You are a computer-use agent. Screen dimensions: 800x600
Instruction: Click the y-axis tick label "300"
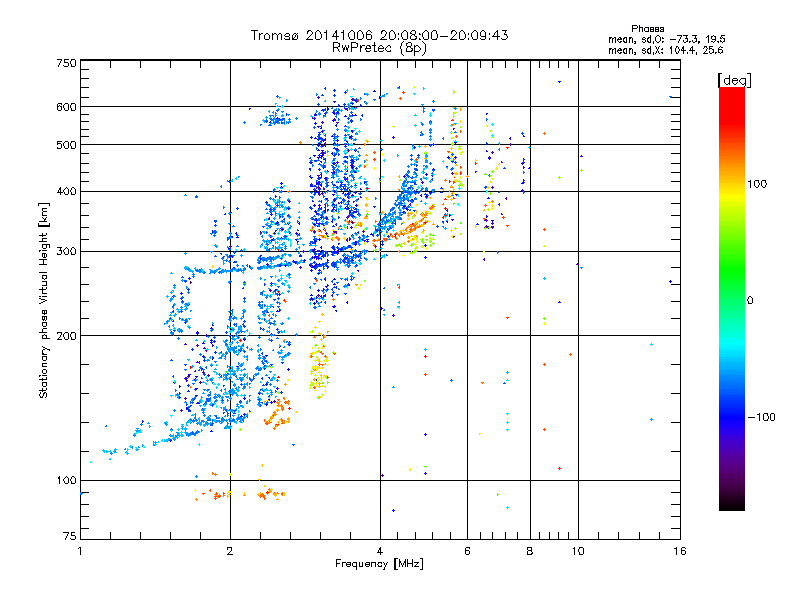(67, 252)
